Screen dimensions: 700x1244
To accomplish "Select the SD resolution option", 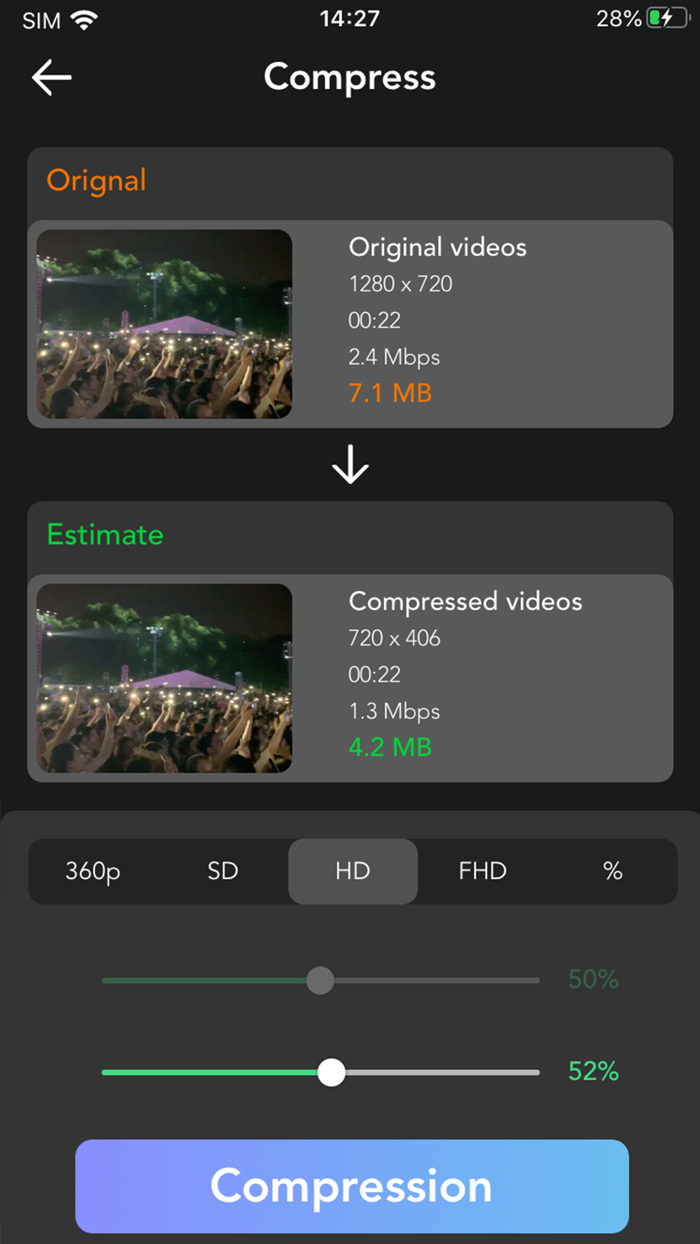I will (222, 871).
